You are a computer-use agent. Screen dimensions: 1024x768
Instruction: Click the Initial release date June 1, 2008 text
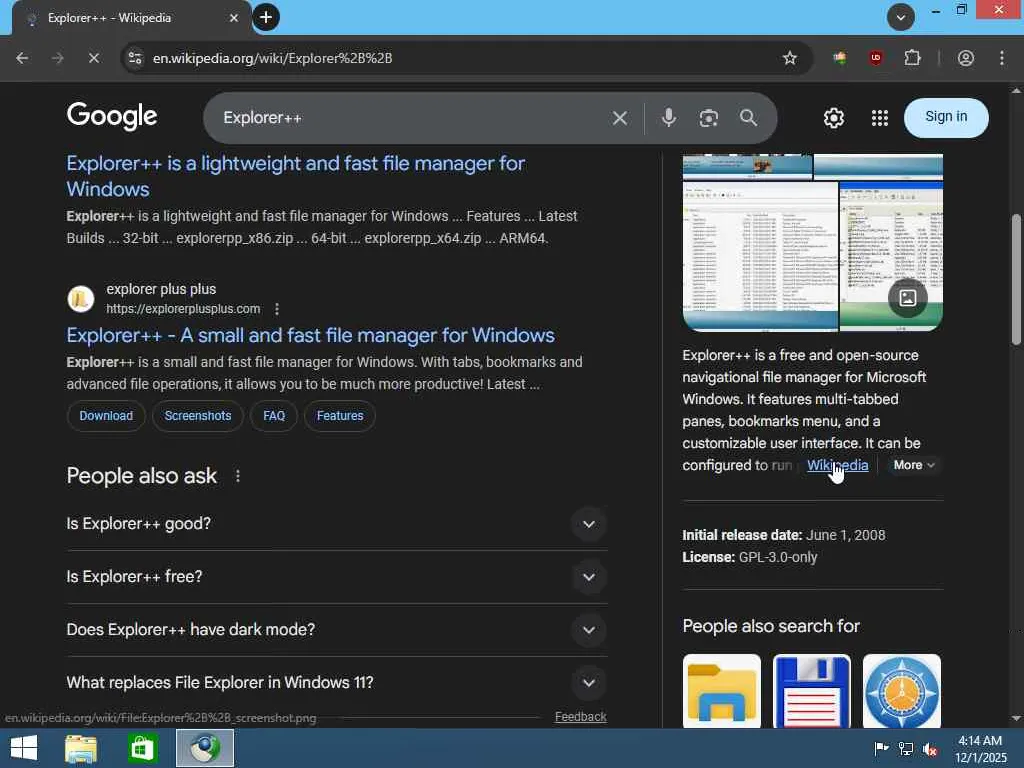[784, 536]
